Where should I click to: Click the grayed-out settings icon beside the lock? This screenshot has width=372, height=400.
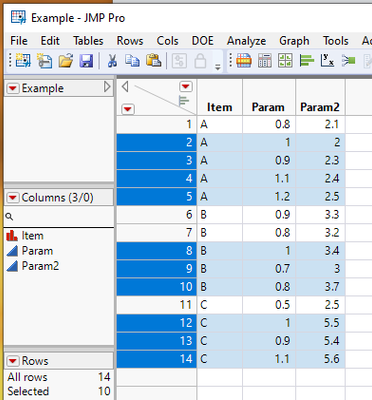click(179, 61)
